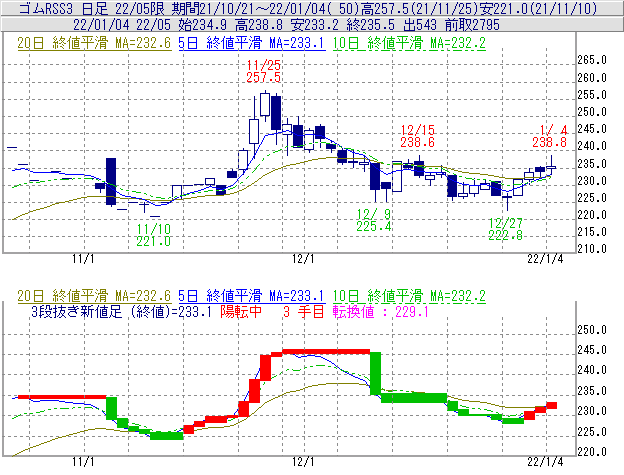The height and width of the screenshot is (475, 624).
Task: Click the 12/ 9 225.4 low label
Action: point(374,220)
